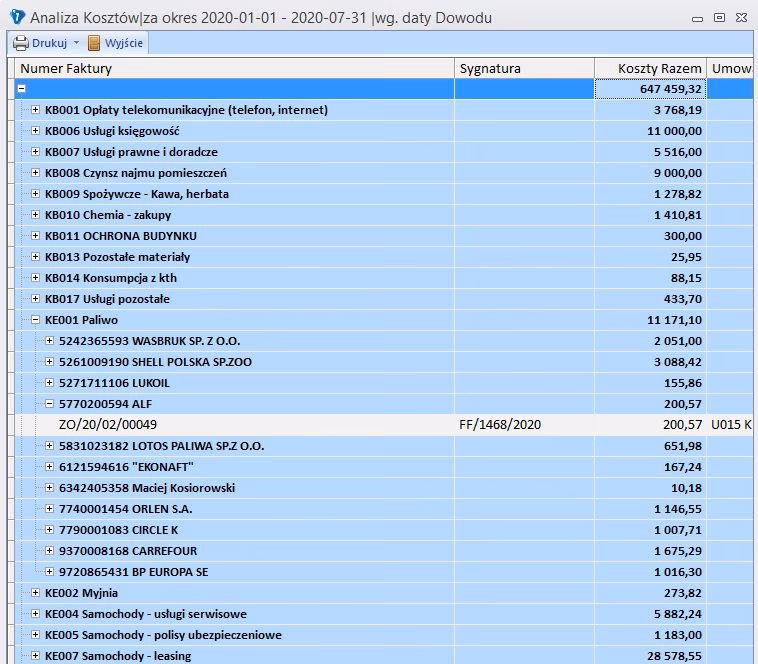
Task: Click the Wyjście exit door icon
Action: point(94,43)
